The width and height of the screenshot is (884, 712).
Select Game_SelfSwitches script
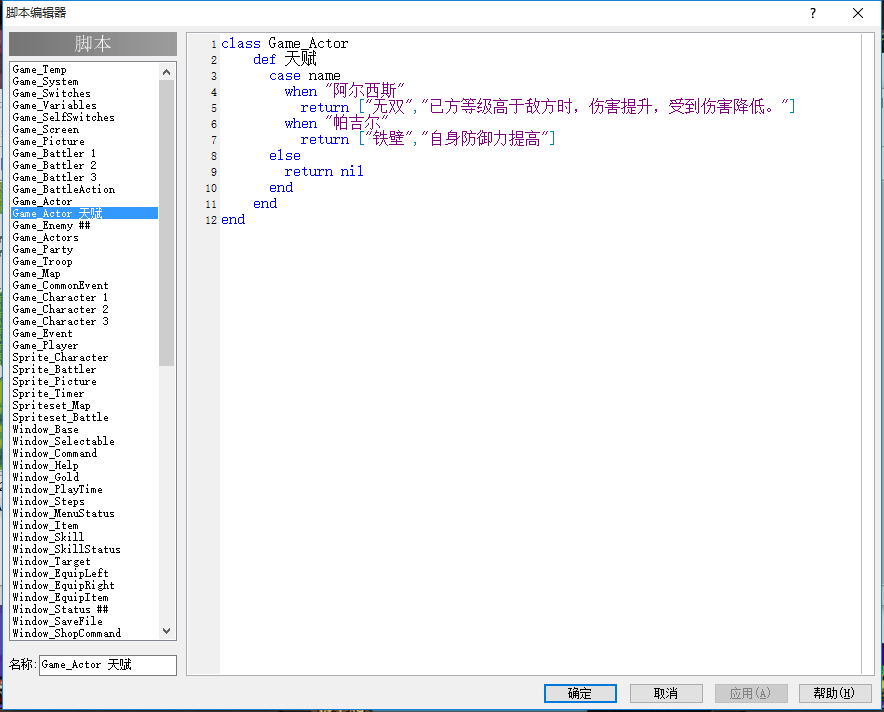click(85, 117)
